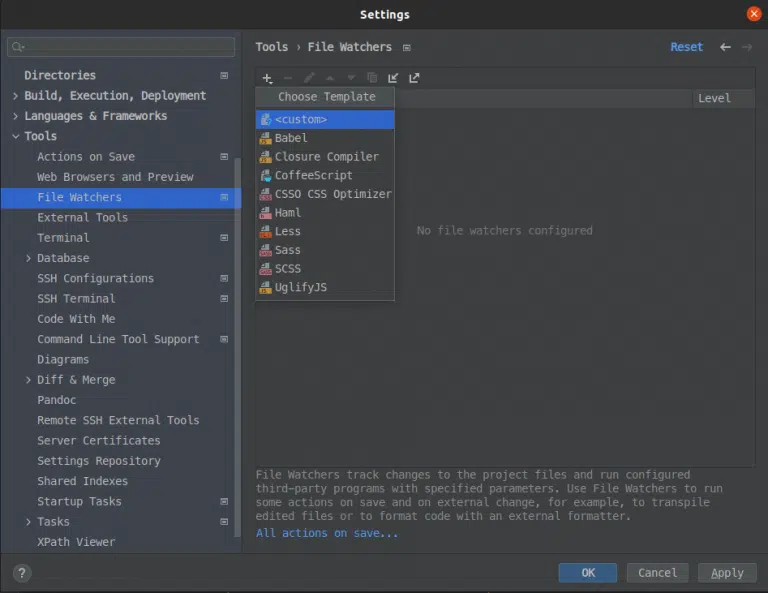
Task: Click the settings tree scrollbar
Action: (238, 348)
